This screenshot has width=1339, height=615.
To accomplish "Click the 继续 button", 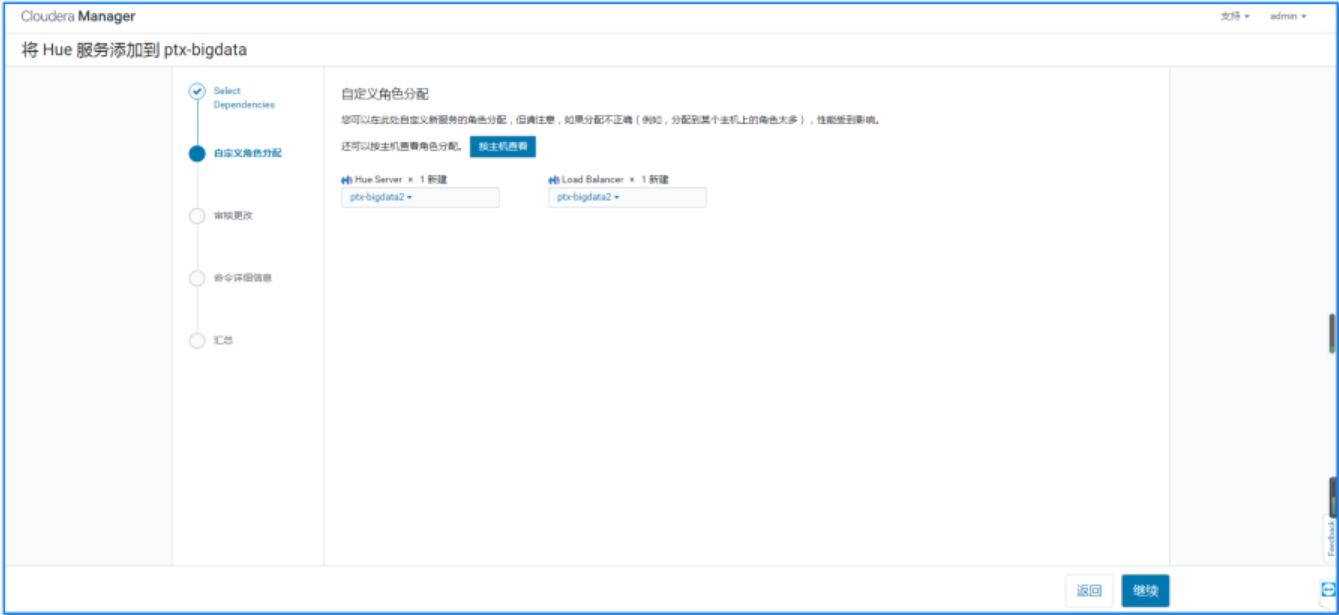I will 1145,591.
